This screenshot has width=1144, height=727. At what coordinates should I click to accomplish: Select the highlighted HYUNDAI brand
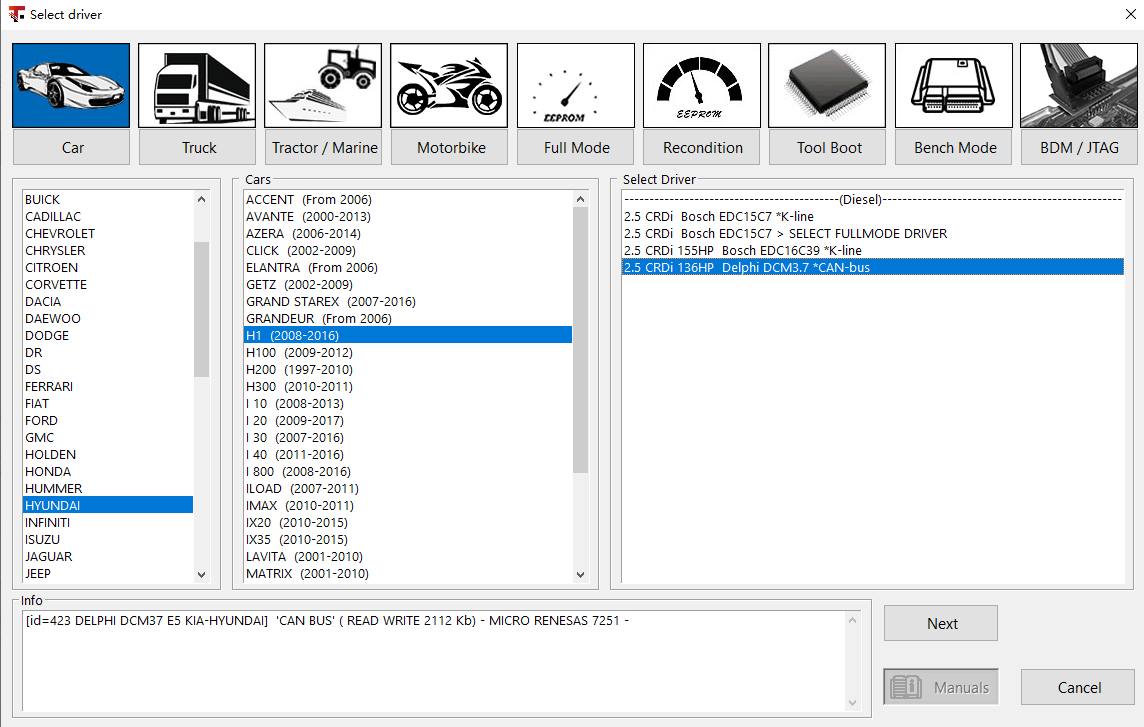click(x=108, y=505)
